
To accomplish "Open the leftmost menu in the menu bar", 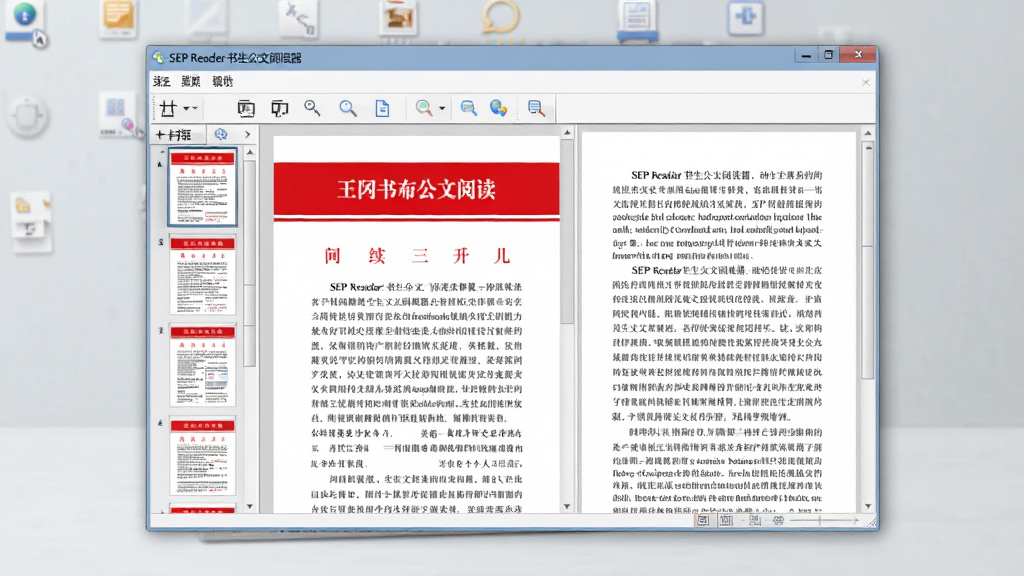I will [161, 82].
